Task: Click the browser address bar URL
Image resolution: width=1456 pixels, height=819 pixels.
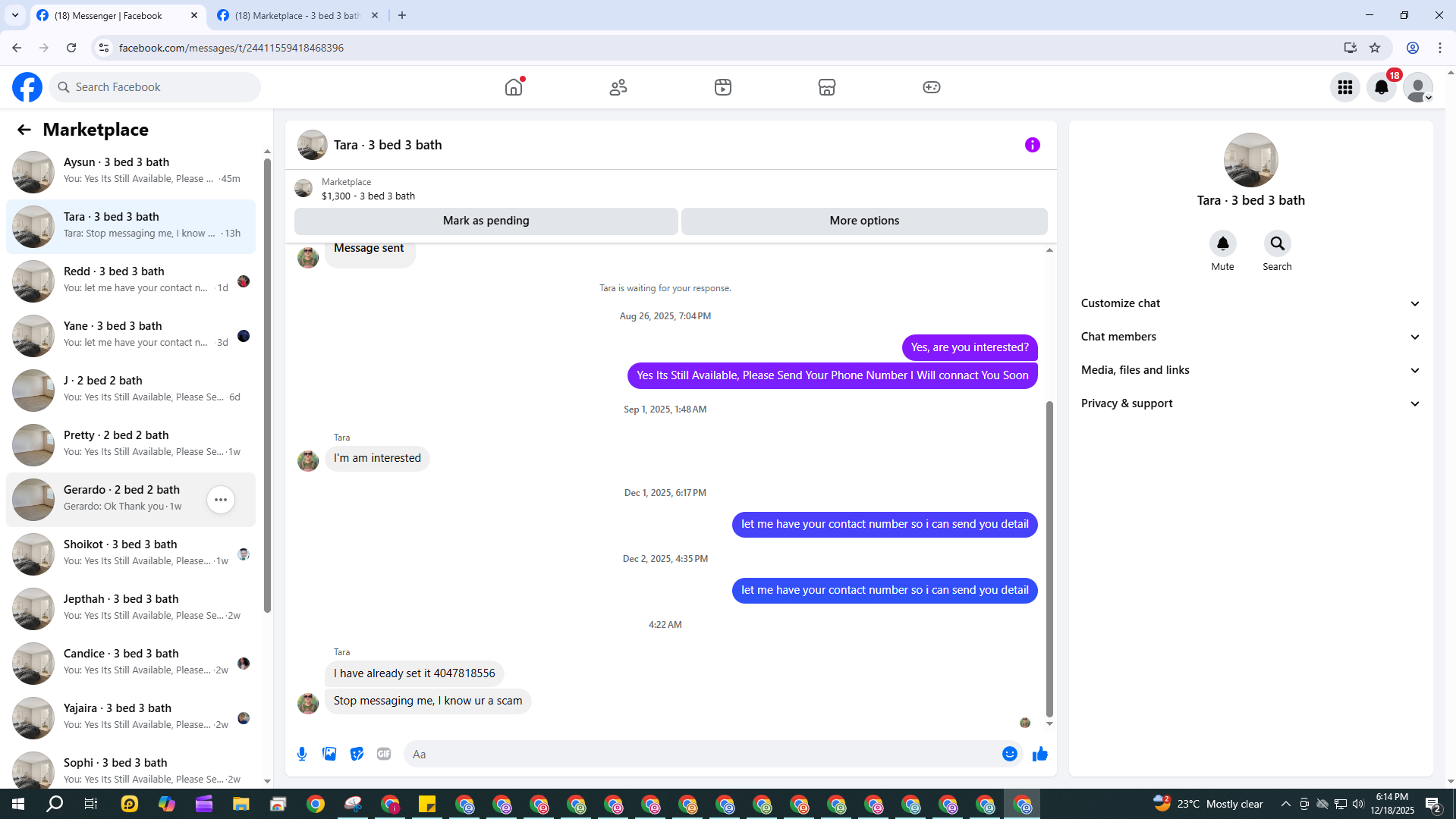Action: click(x=231, y=48)
